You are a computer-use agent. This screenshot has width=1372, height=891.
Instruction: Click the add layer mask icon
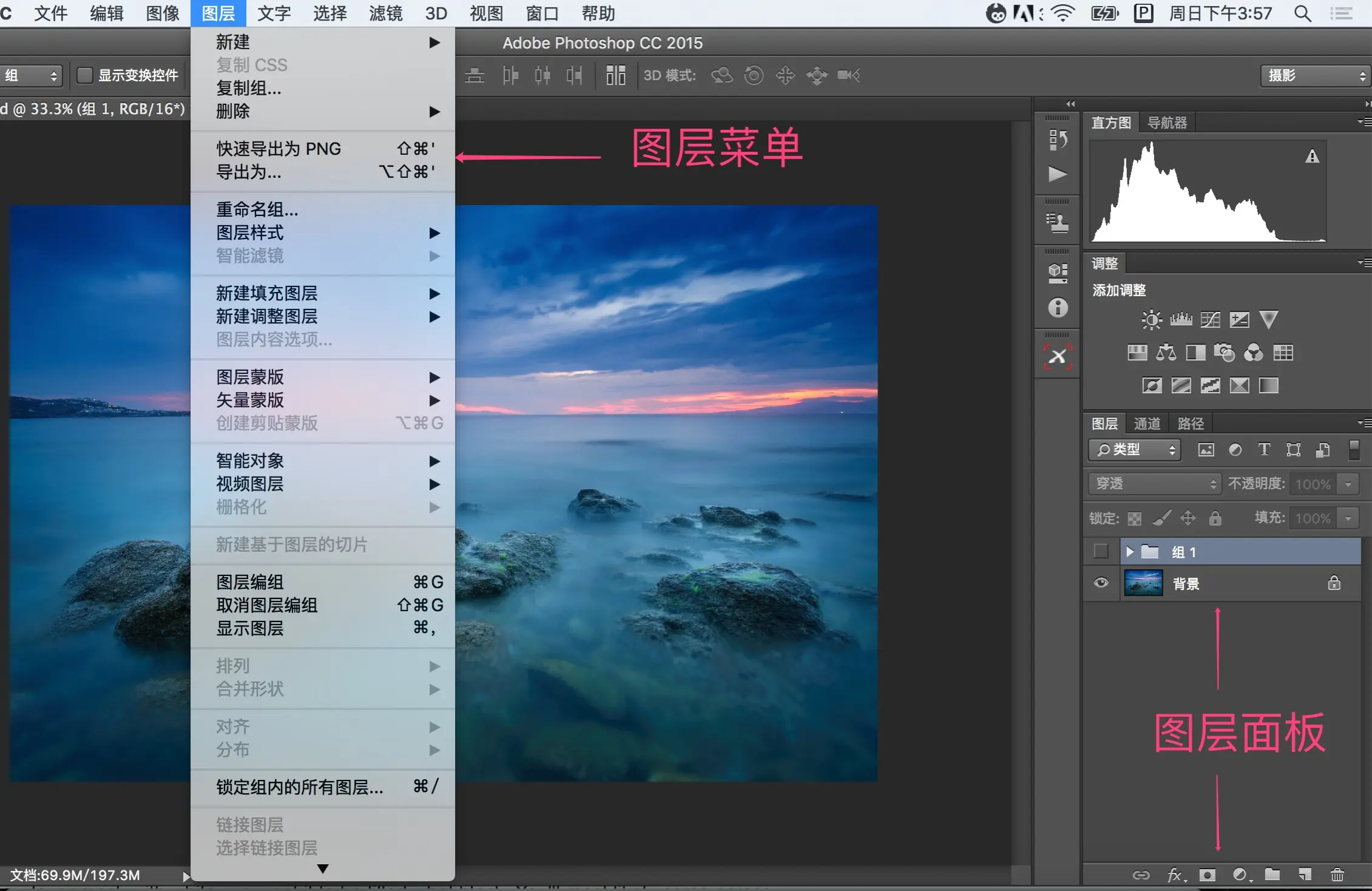point(1208,875)
